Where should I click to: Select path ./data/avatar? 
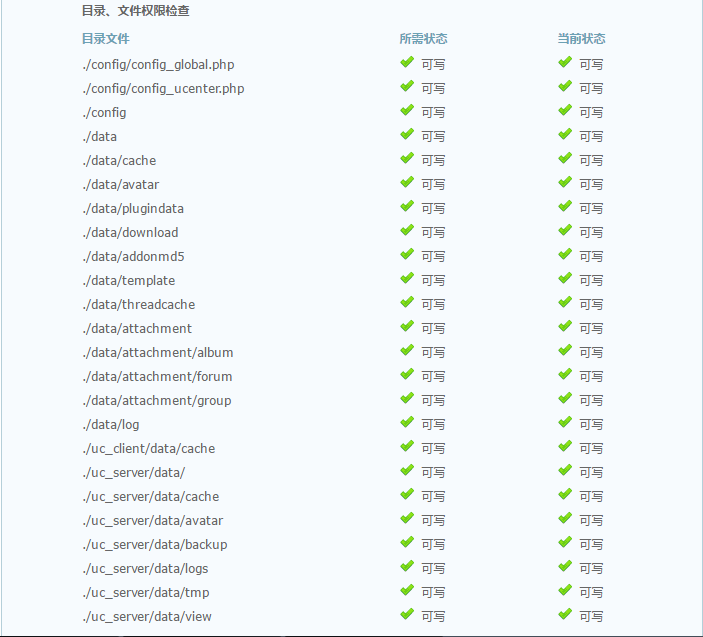[121, 185]
